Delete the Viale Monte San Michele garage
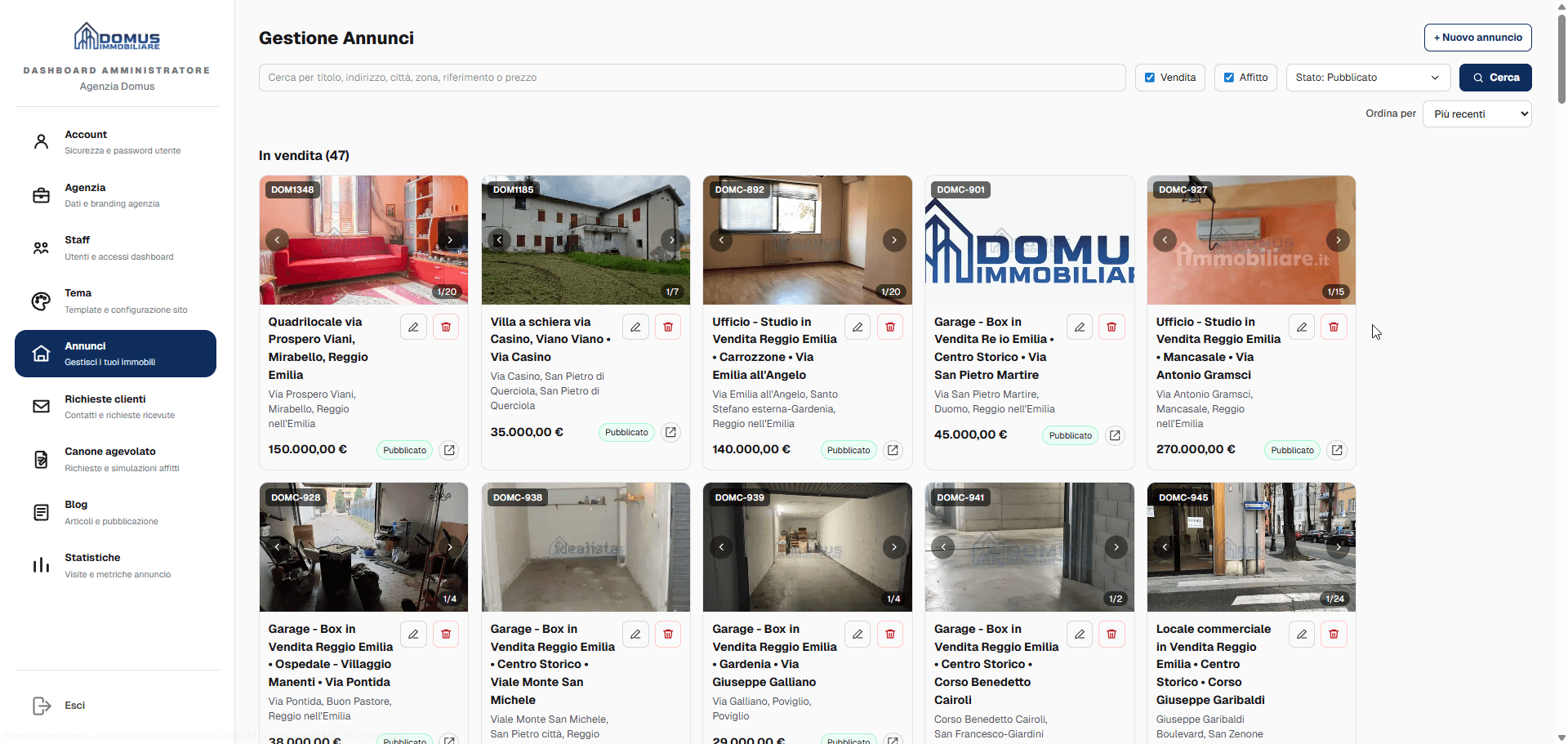The image size is (1568, 744). [668, 634]
